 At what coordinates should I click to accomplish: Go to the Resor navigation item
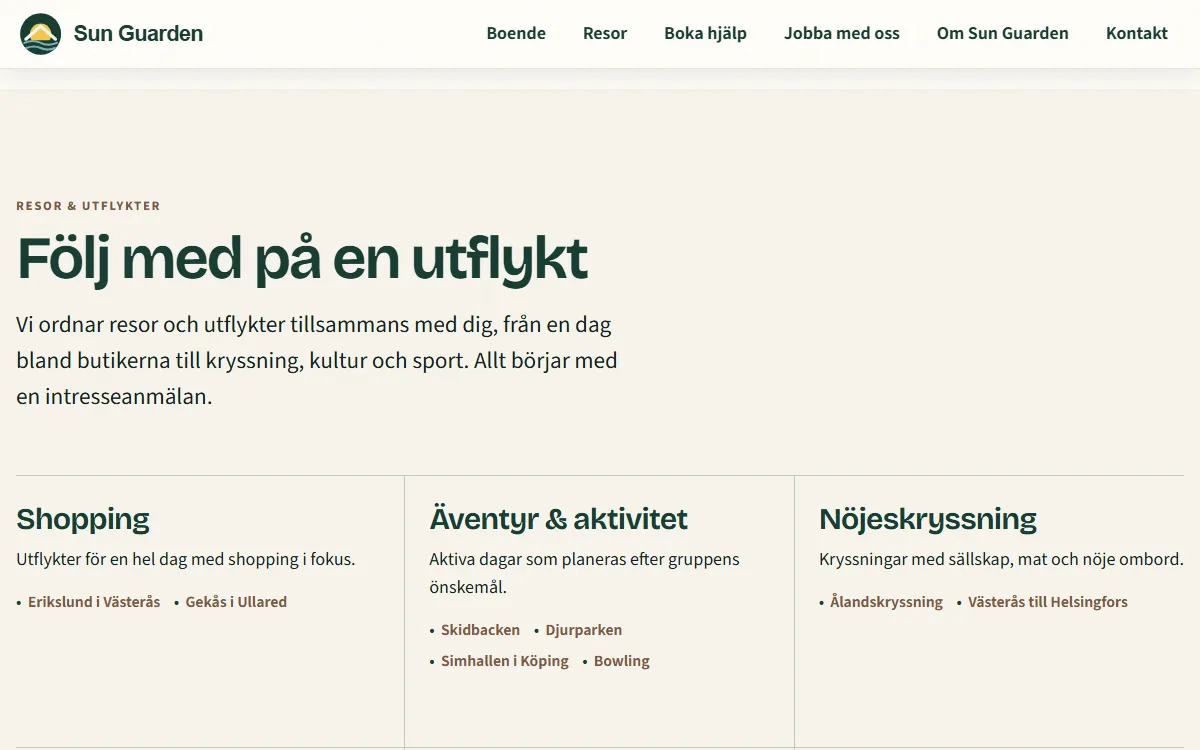pos(605,33)
